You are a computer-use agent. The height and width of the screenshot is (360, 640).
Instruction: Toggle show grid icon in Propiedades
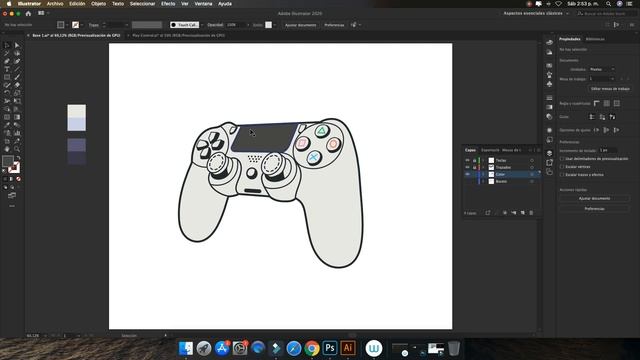[607, 104]
